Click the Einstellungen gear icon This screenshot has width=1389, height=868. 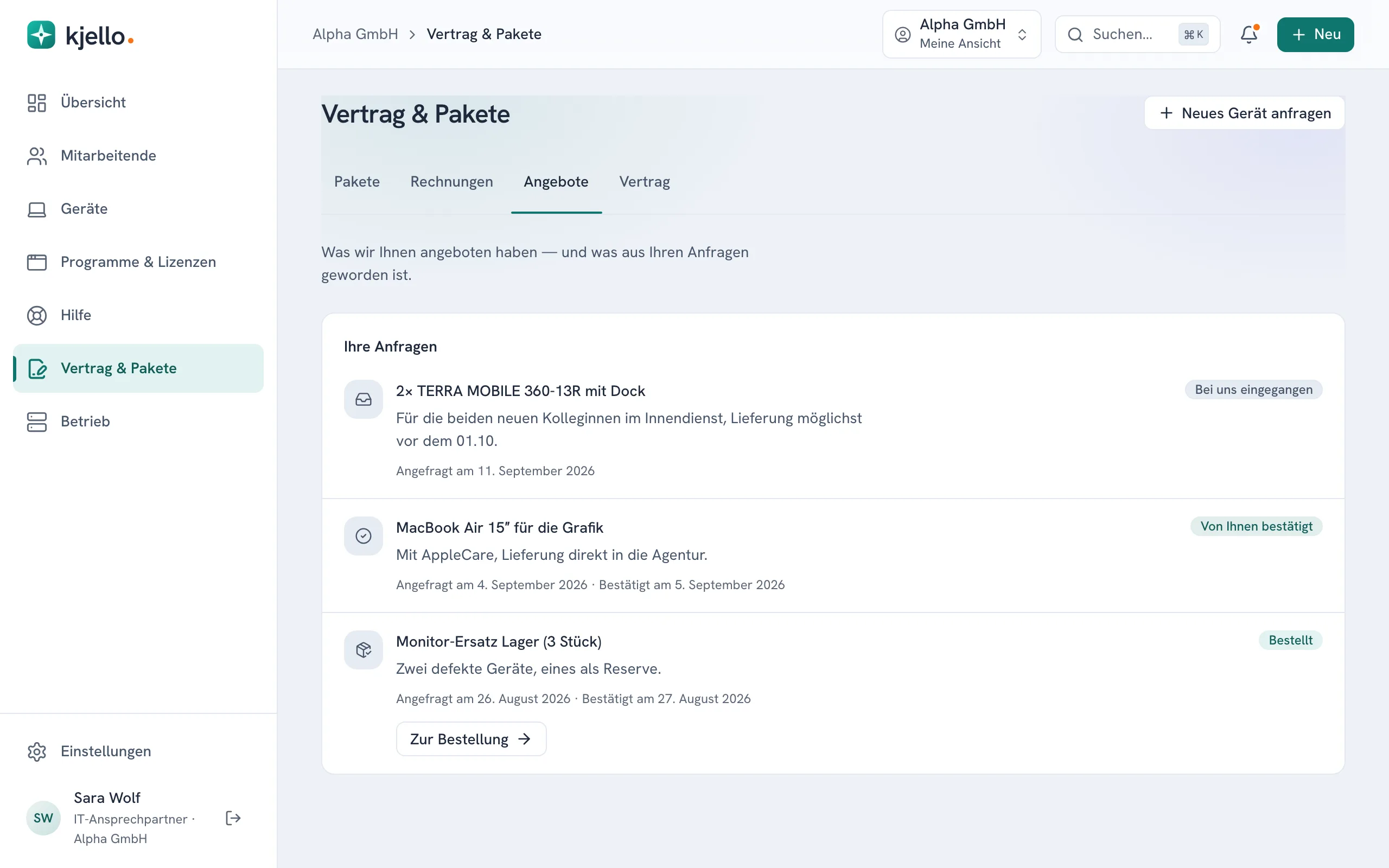click(x=37, y=752)
